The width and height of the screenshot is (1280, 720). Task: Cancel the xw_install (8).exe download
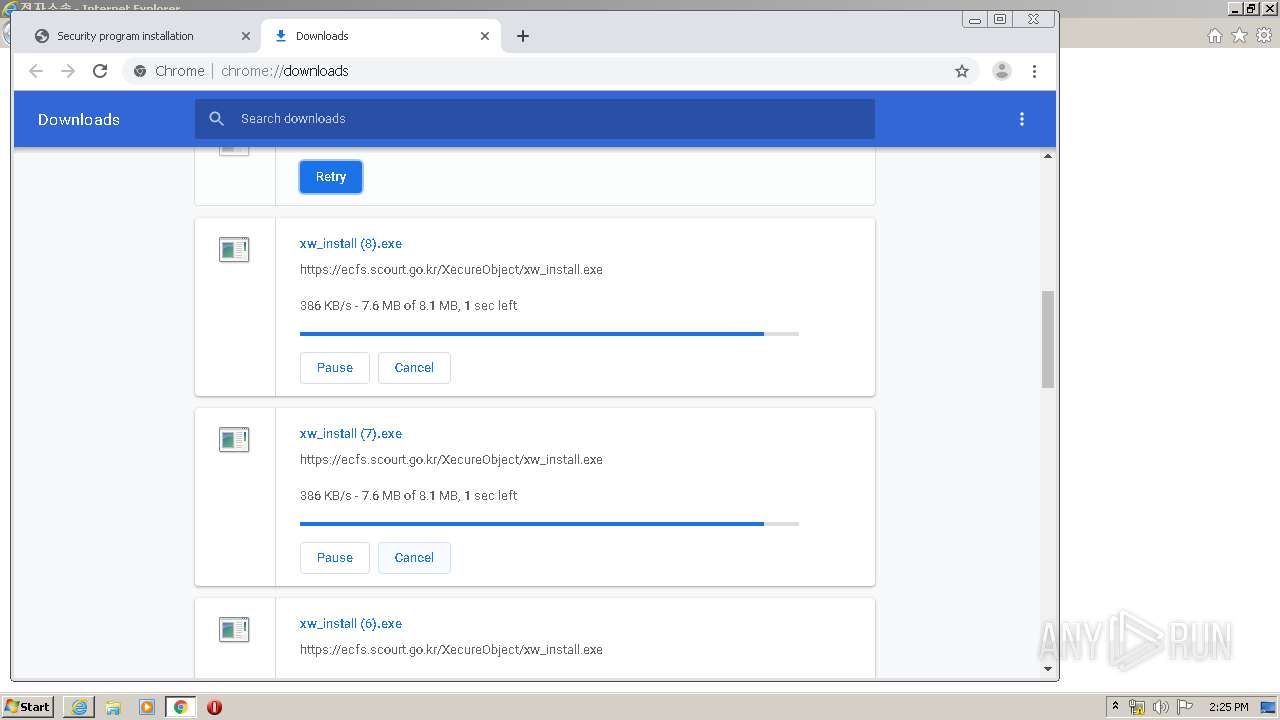pos(414,368)
